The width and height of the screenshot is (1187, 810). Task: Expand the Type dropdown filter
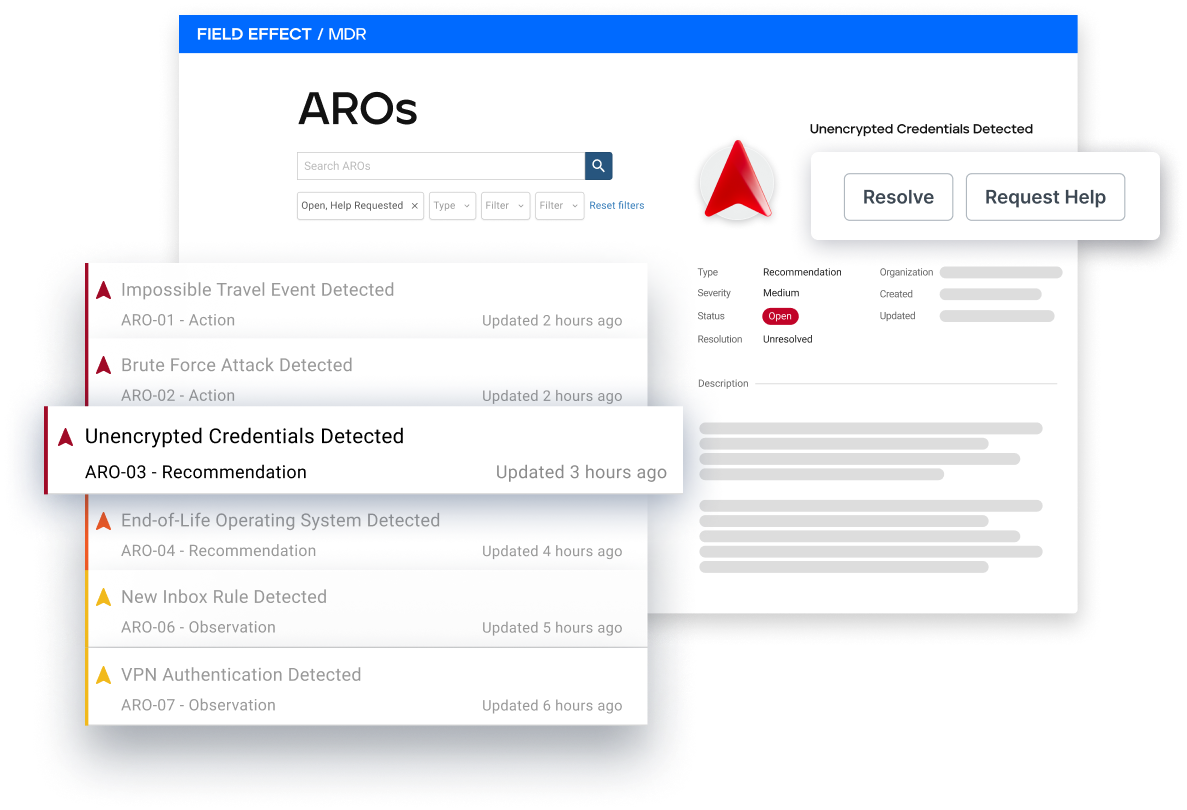(x=452, y=206)
